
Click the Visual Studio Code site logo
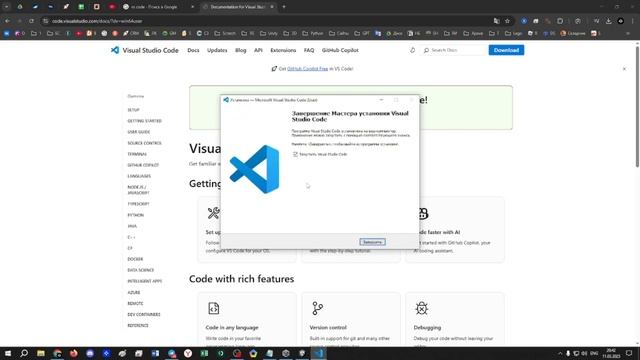[145, 50]
